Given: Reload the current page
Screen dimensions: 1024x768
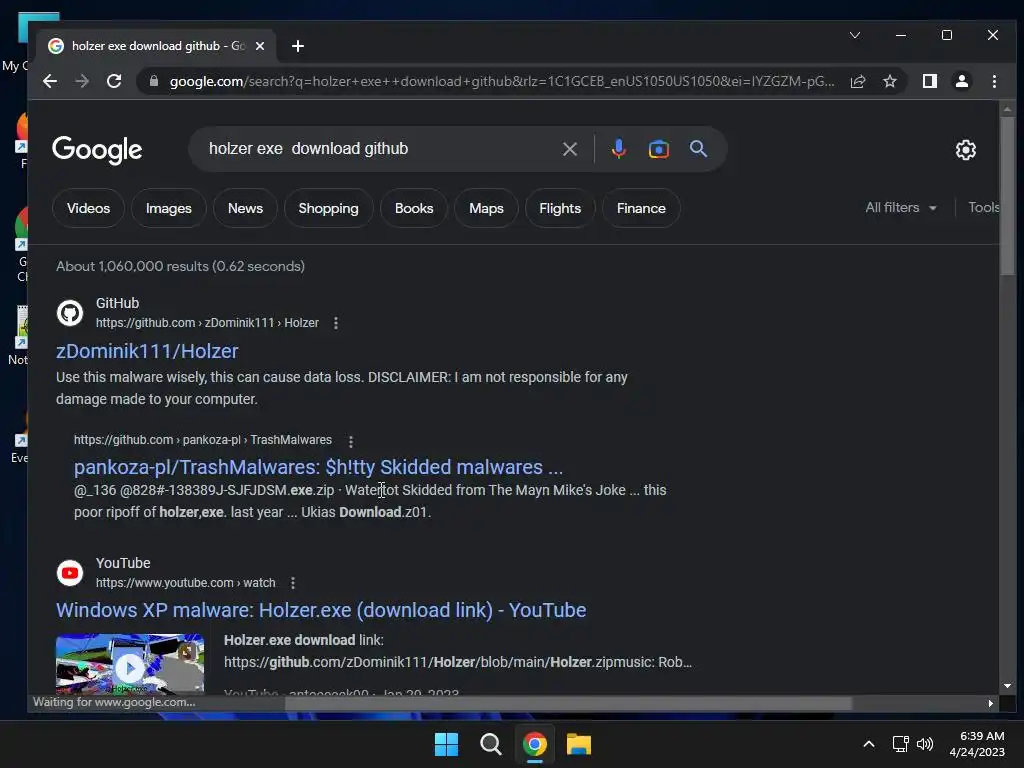Looking at the screenshot, I should coord(114,81).
